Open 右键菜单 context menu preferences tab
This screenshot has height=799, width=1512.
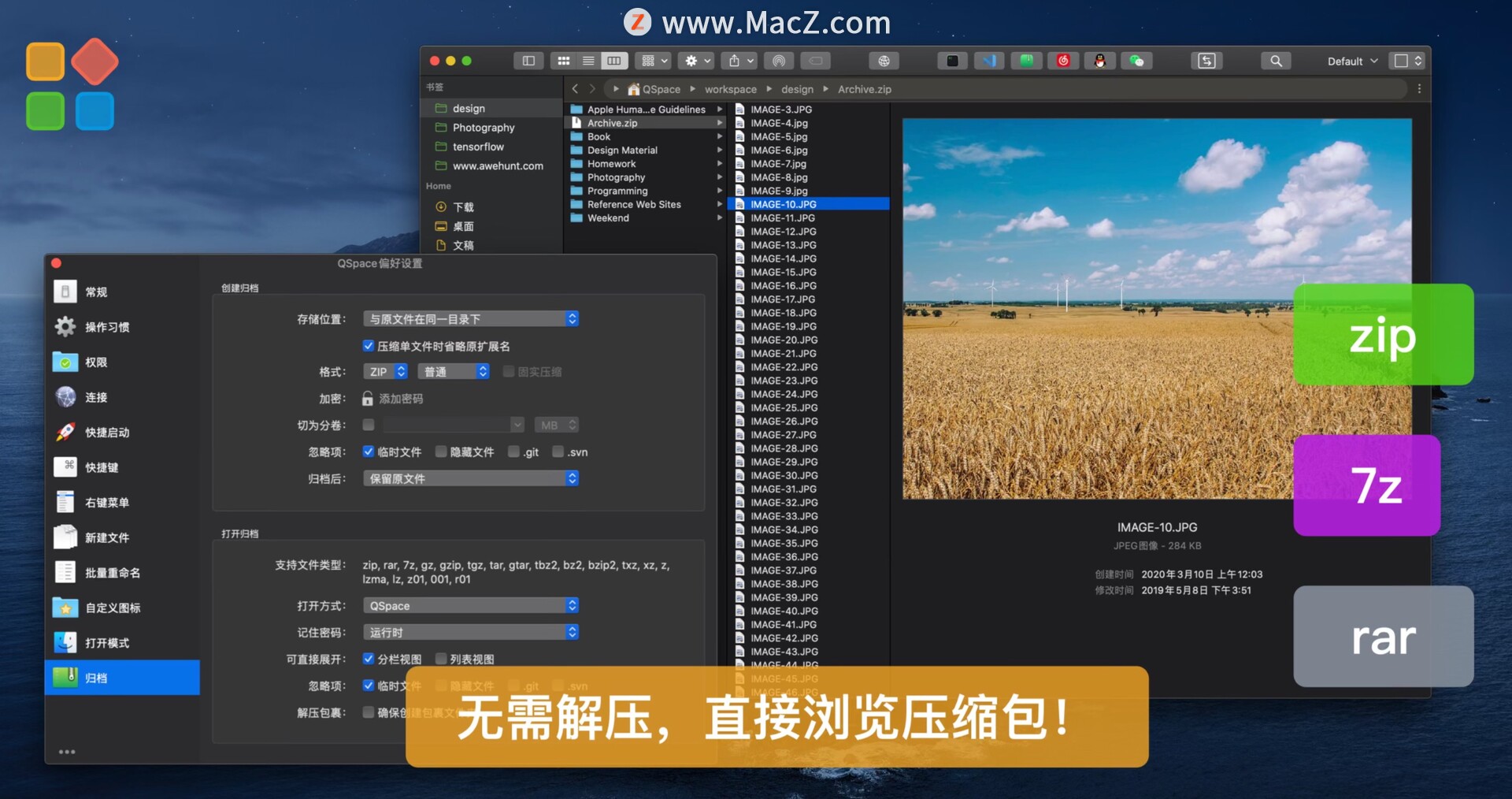tap(122, 502)
